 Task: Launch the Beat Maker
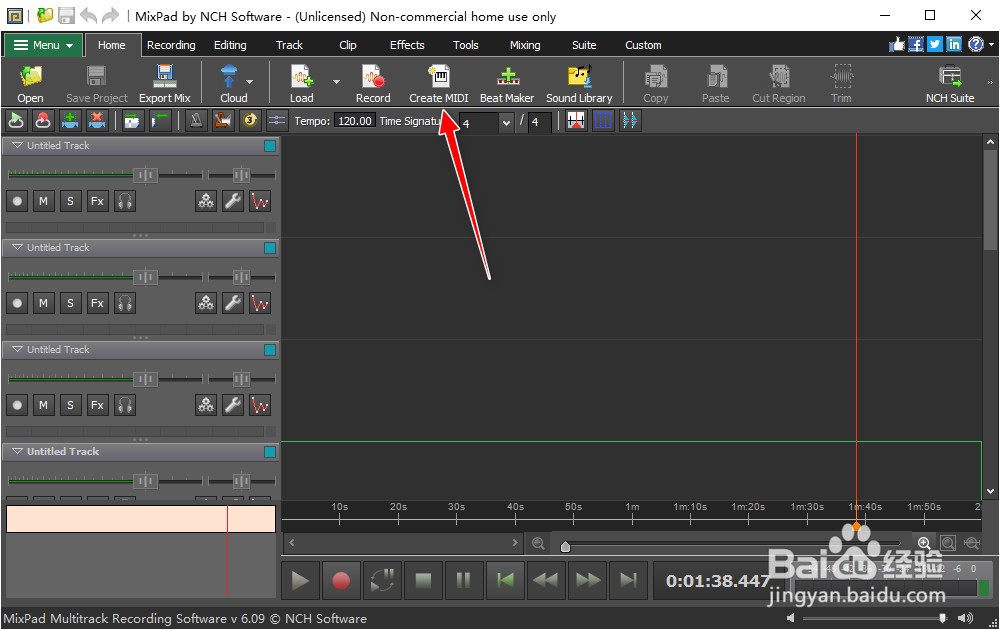(507, 83)
